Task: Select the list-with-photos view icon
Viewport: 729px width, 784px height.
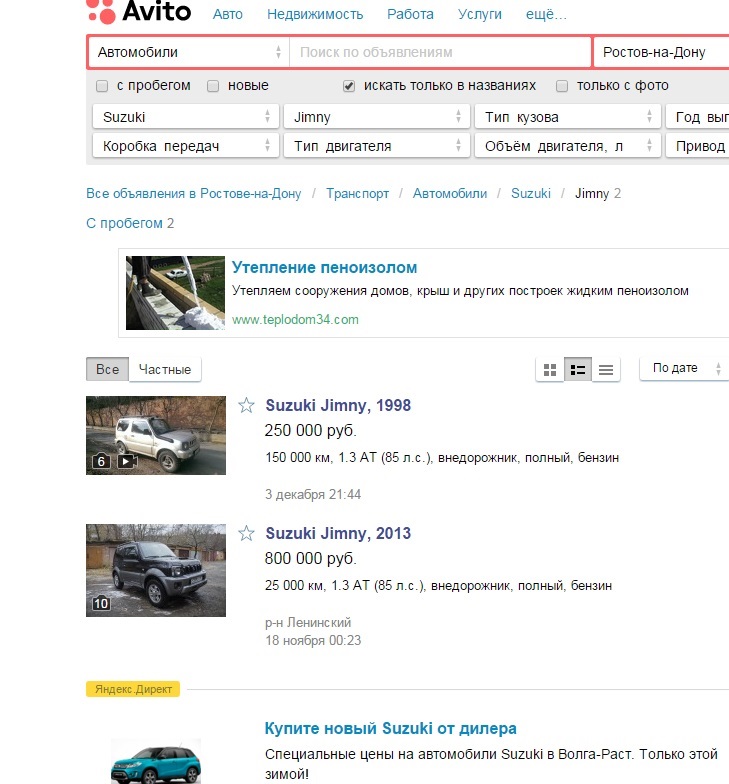Action: point(578,370)
